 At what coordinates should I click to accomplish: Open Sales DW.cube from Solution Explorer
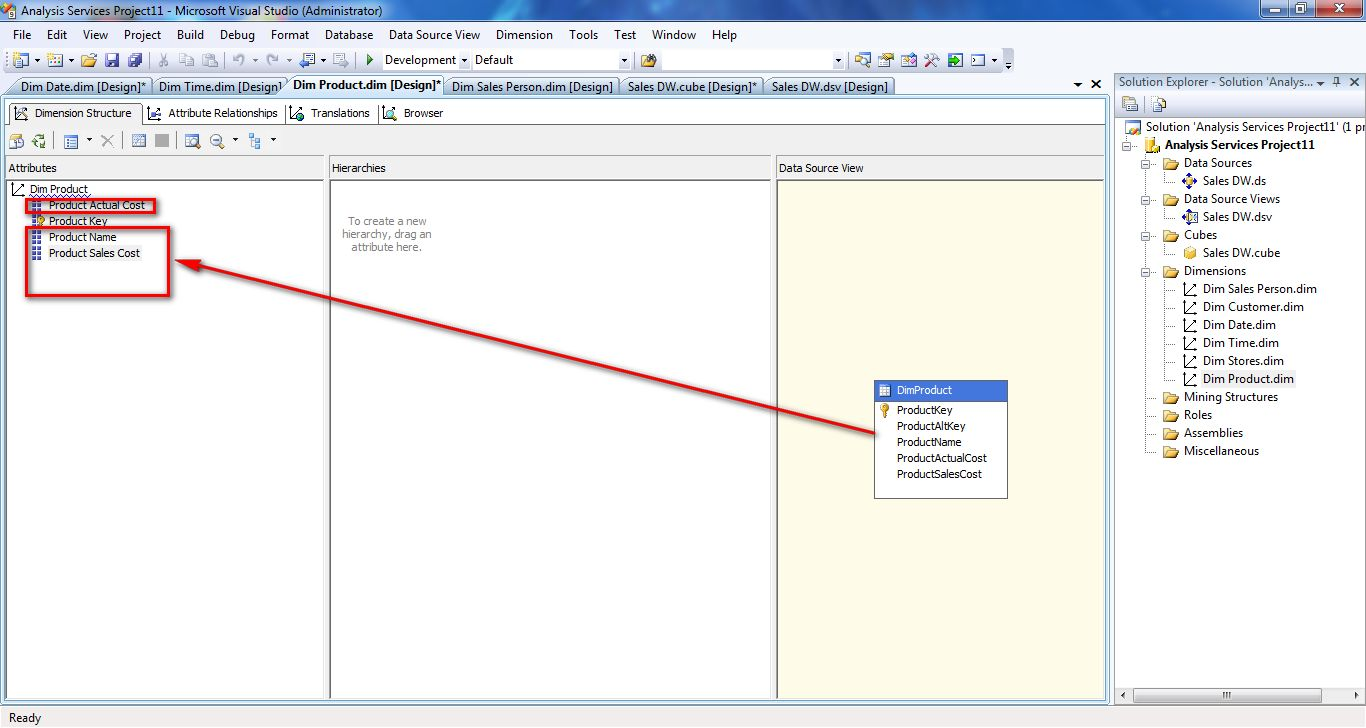pyautogui.click(x=1240, y=253)
